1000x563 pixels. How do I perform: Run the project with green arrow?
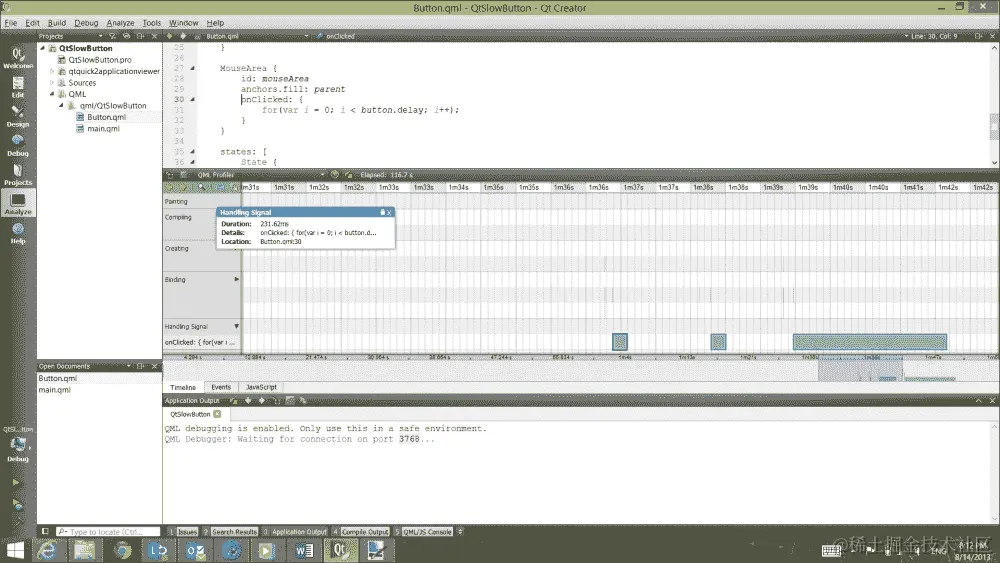coord(17,482)
